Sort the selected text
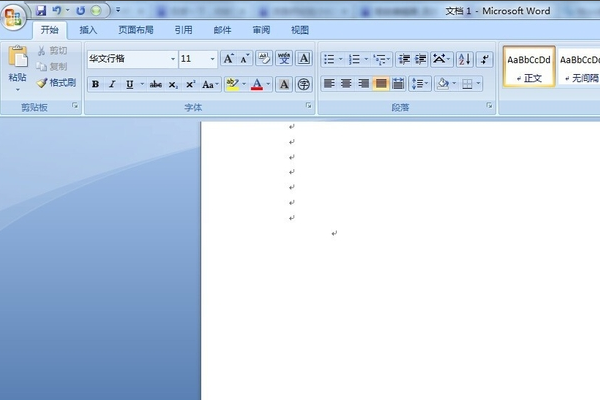The image size is (600, 400). 465,59
